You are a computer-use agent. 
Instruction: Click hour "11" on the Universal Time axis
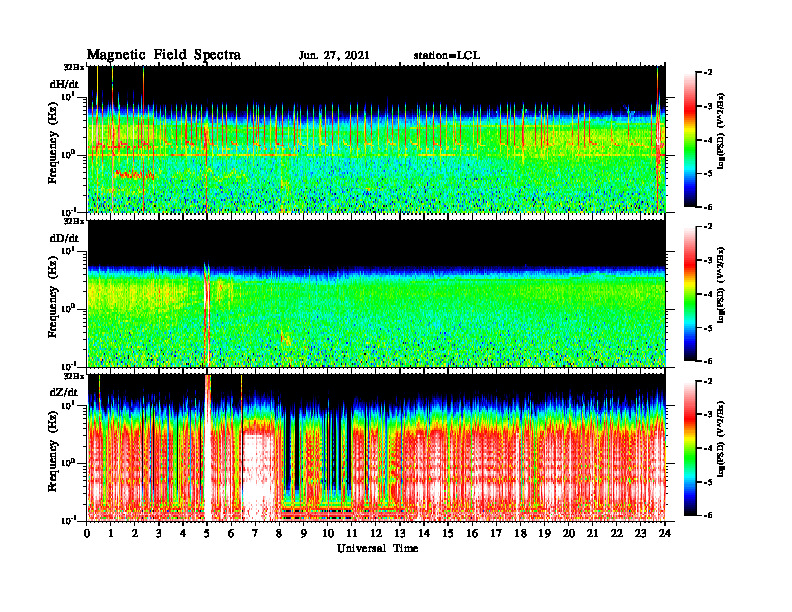[x=352, y=534]
